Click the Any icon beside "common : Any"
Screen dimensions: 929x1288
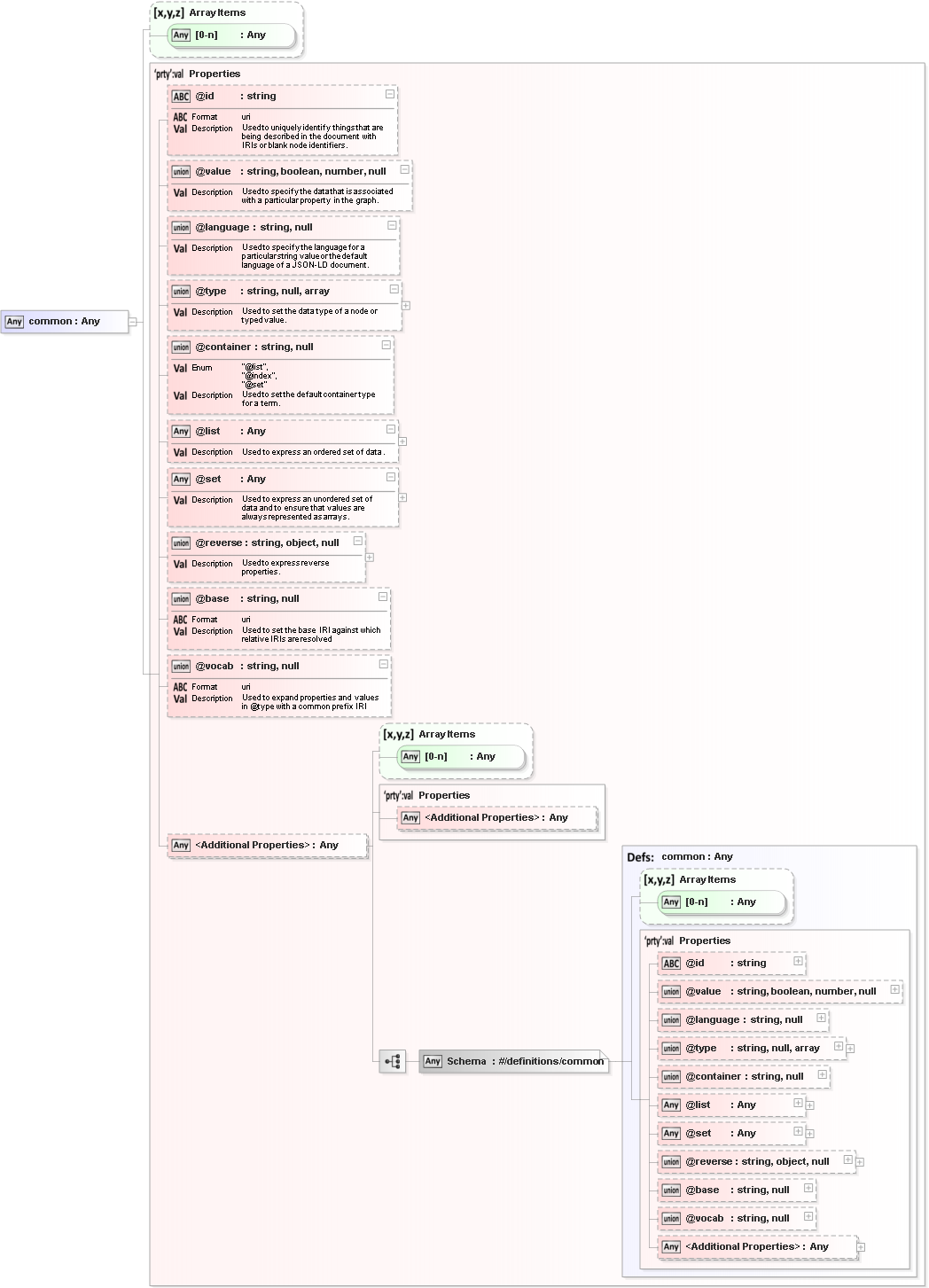click(x=14, y=322)
